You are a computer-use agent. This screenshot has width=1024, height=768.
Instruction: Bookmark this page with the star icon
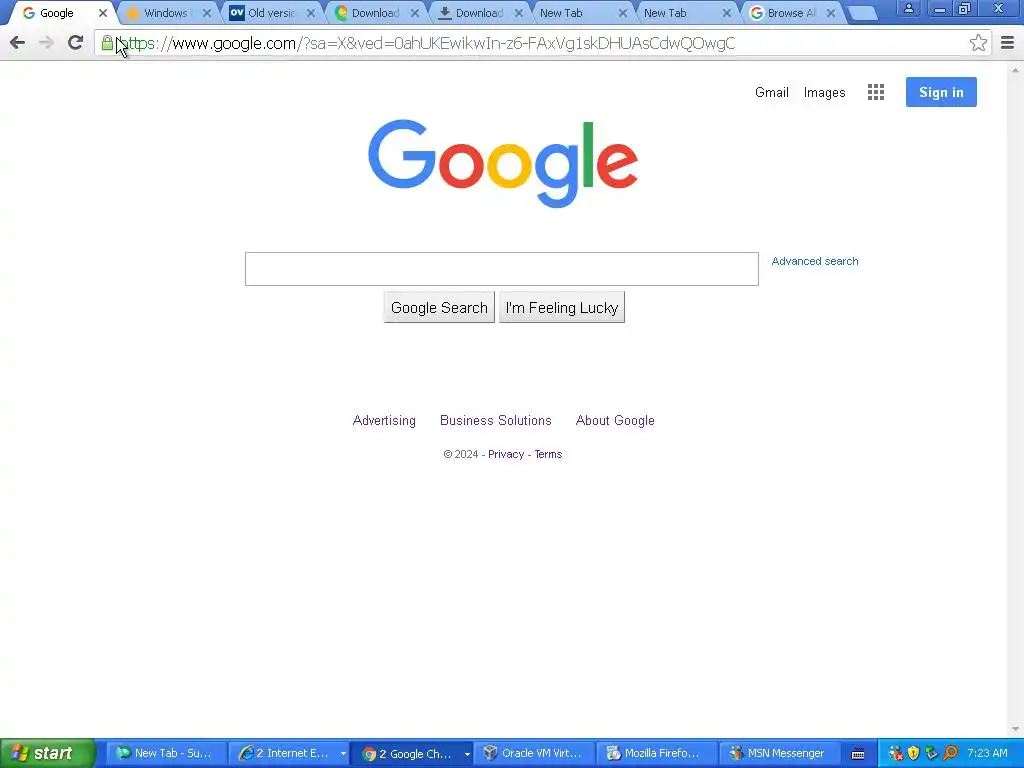coord(978,43)
